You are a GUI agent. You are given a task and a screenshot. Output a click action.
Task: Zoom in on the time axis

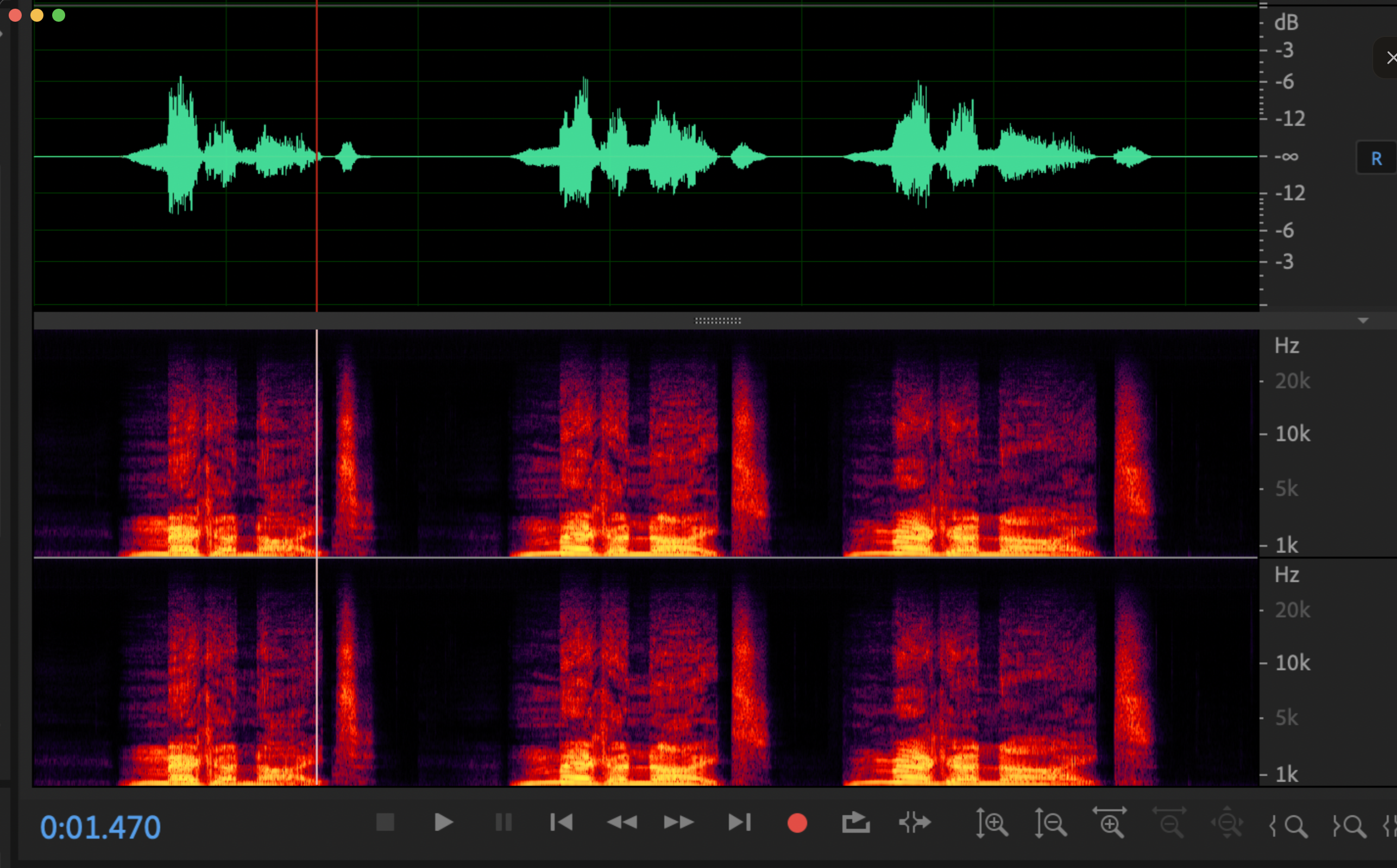tap(1110, 822)
